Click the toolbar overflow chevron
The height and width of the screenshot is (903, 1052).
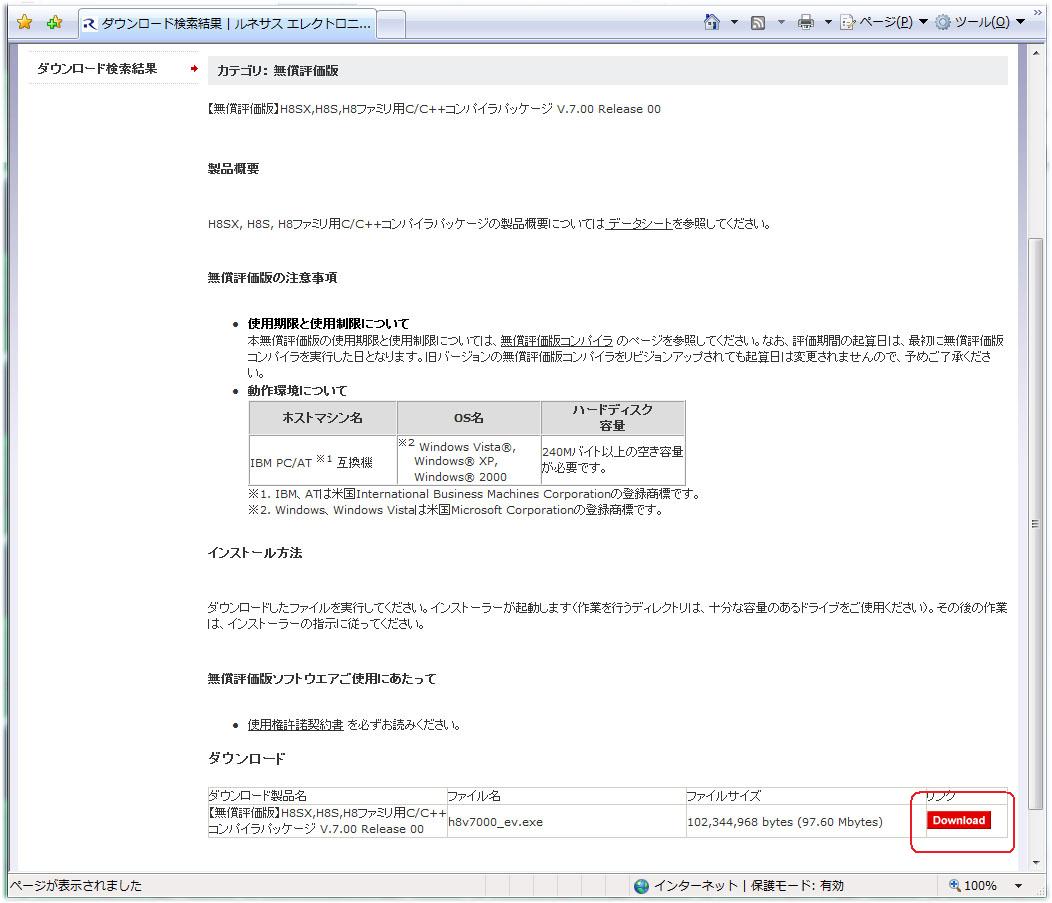(x=1037, y=14)
